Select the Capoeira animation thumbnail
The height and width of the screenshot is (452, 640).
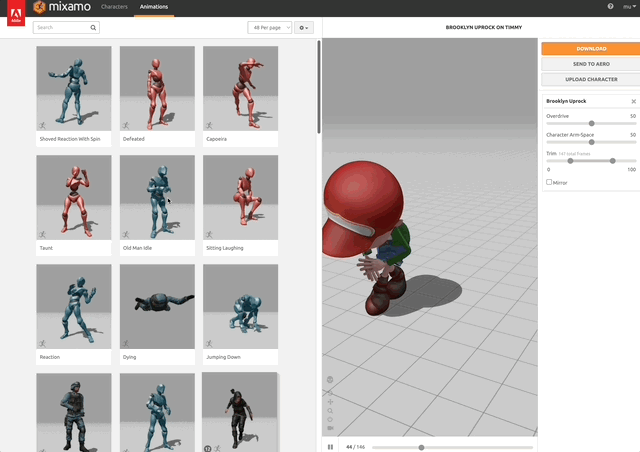240,88
